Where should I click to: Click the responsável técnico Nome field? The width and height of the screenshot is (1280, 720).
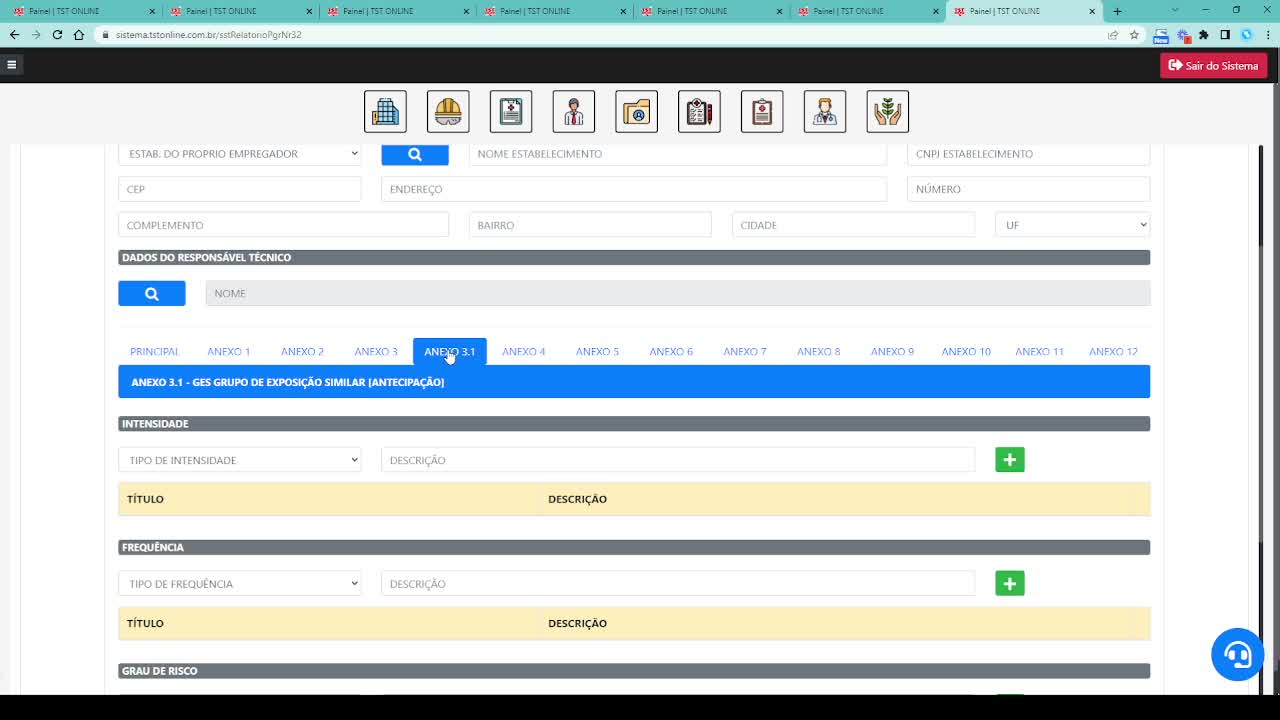[x=678, y=293]
